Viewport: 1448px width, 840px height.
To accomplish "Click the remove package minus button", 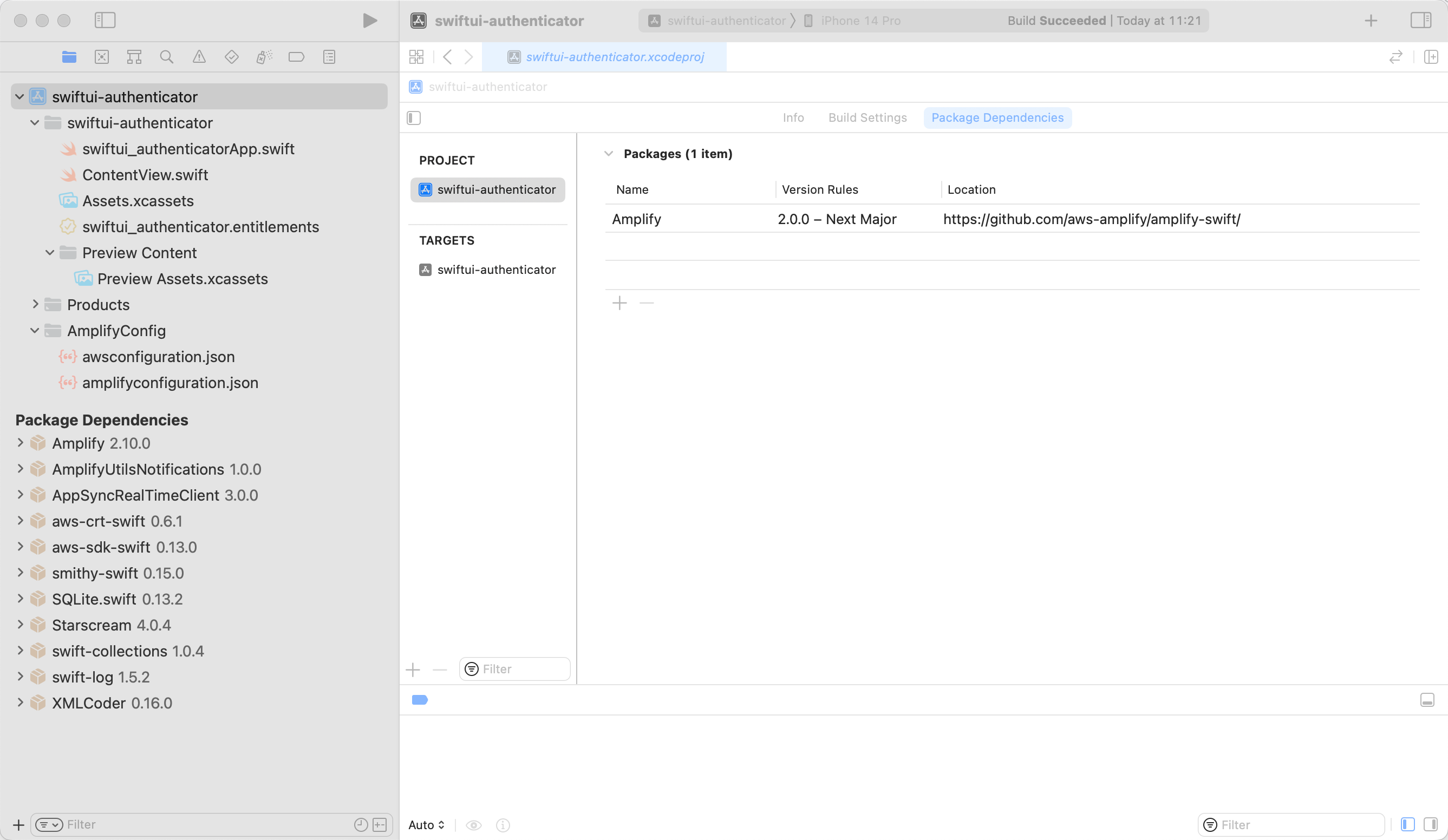I will (x=646, y=302).
